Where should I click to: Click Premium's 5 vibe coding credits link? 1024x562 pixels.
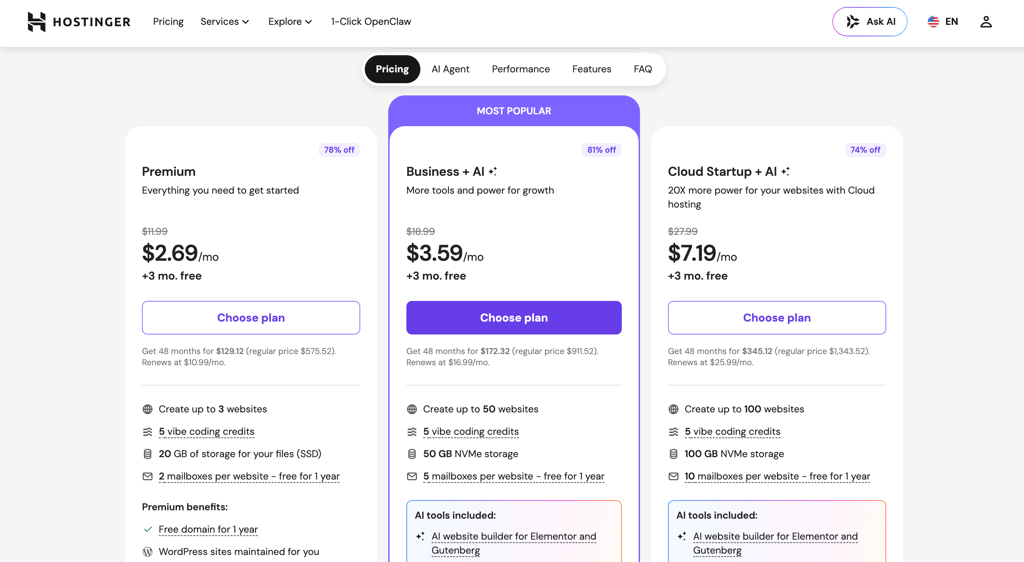[x=206, y=431]
